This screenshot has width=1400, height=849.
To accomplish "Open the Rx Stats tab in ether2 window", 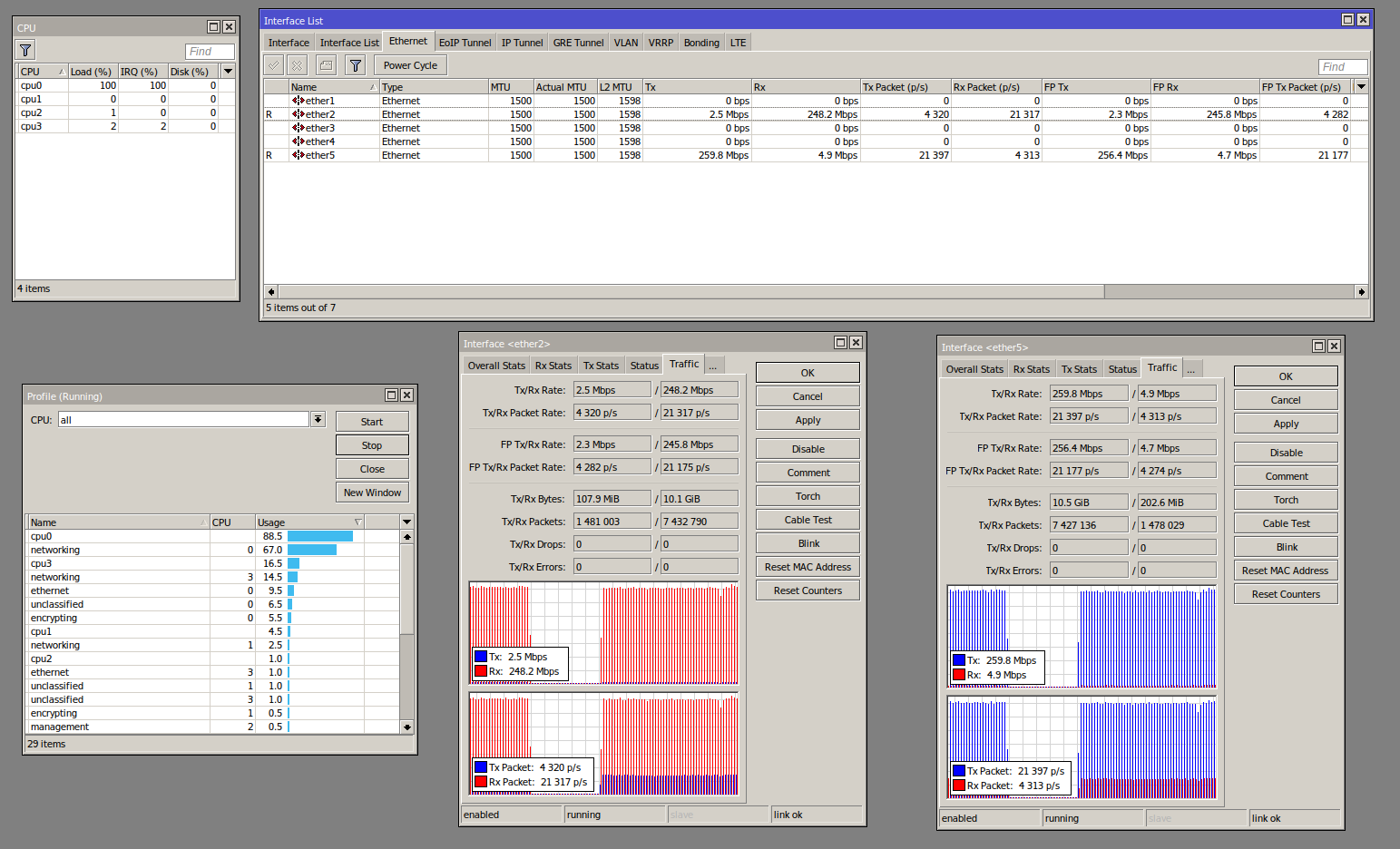I will pos(553,366).
